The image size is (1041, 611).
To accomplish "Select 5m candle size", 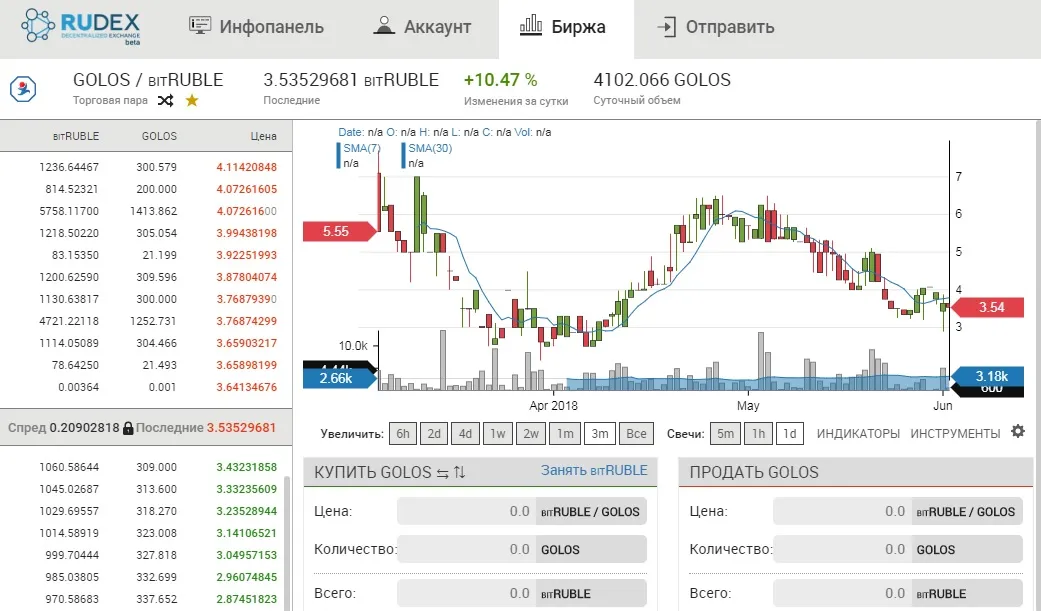I will click(726, 434).
